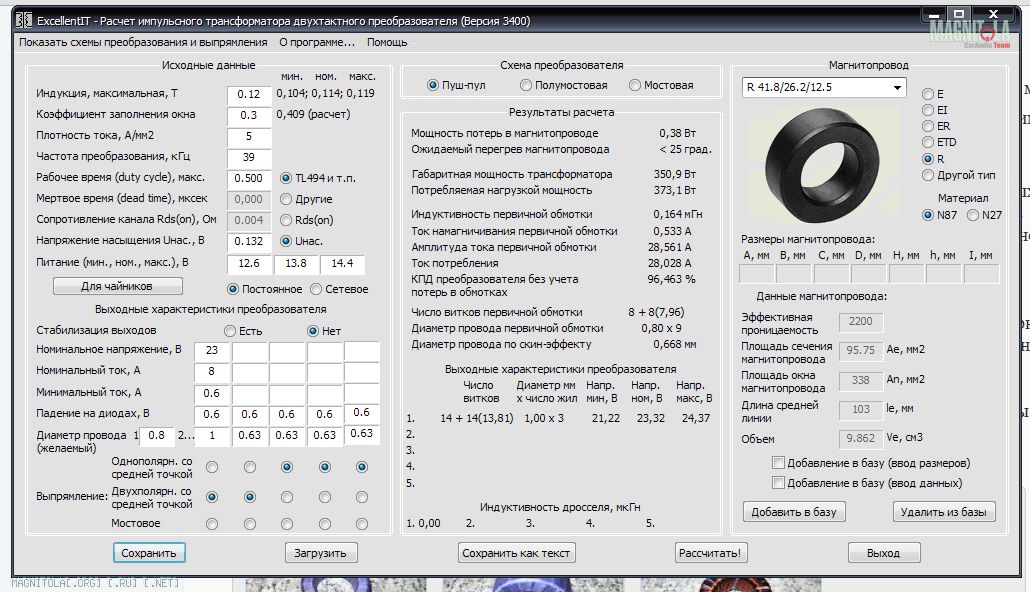Click the 'H, мм' core size field
Screen dimensions: 1030x592
907,273
